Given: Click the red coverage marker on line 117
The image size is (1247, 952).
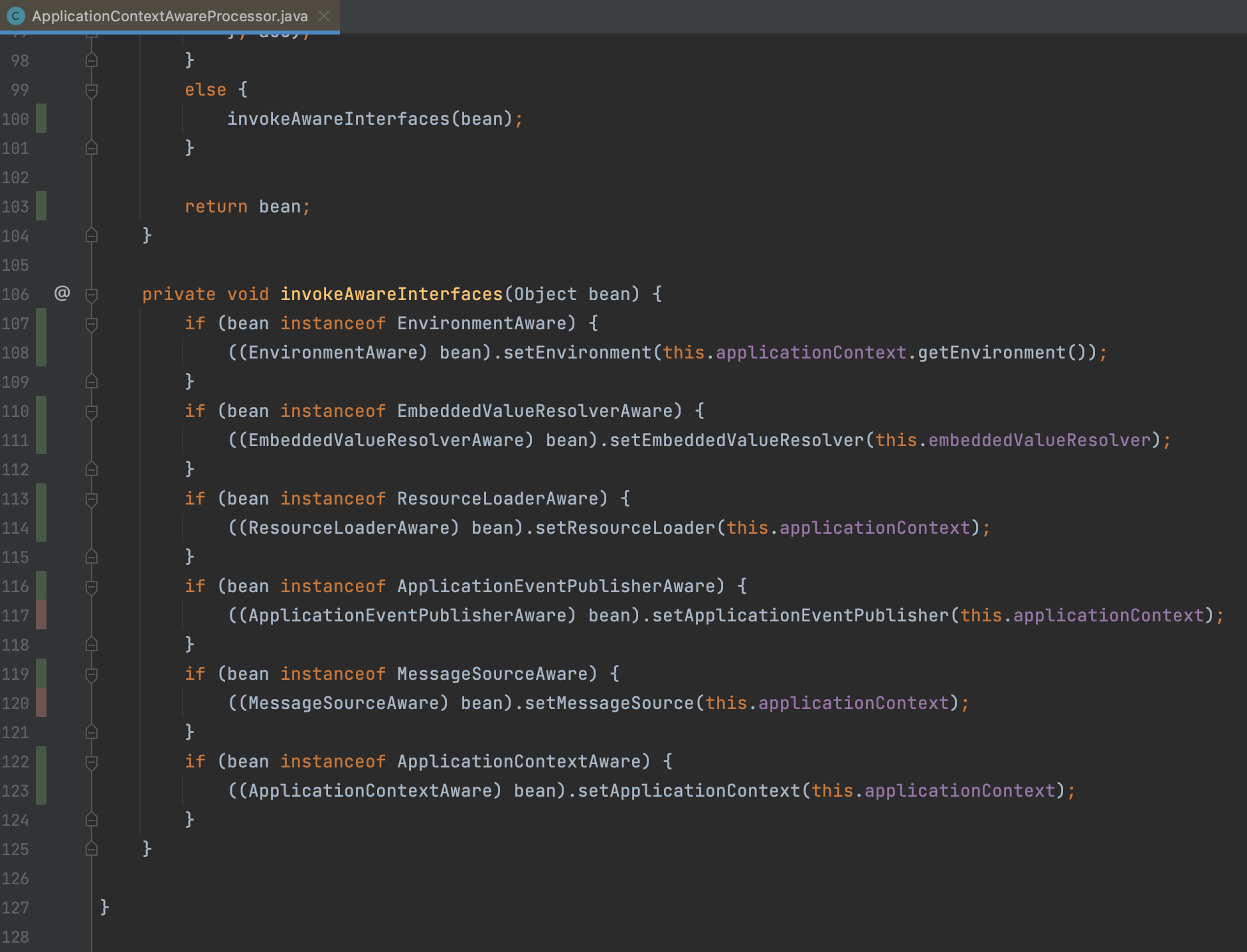Looking at the screenshot, I should [x=41, y=615].
